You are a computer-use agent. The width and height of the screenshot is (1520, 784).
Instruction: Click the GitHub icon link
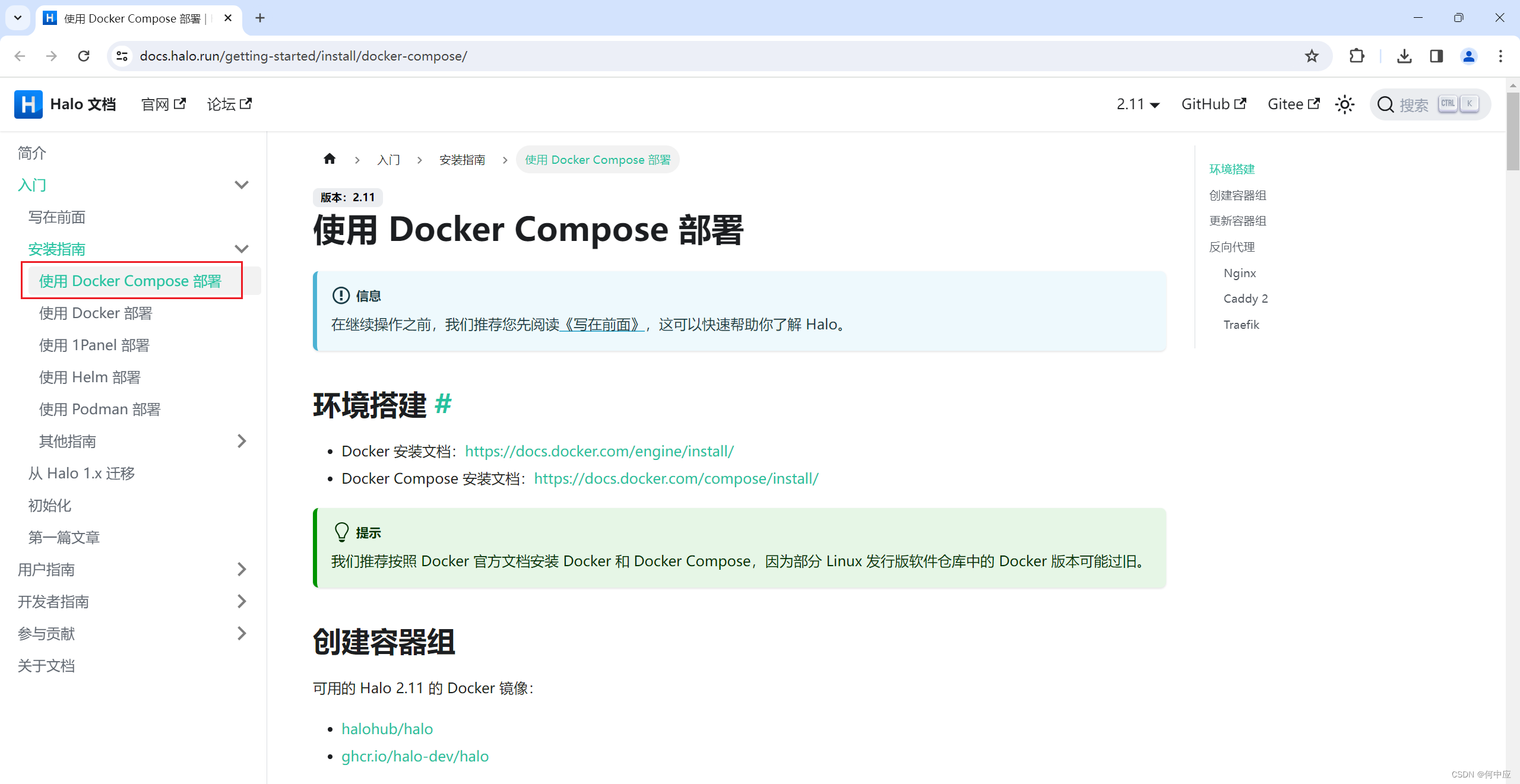click(1212, 103)
